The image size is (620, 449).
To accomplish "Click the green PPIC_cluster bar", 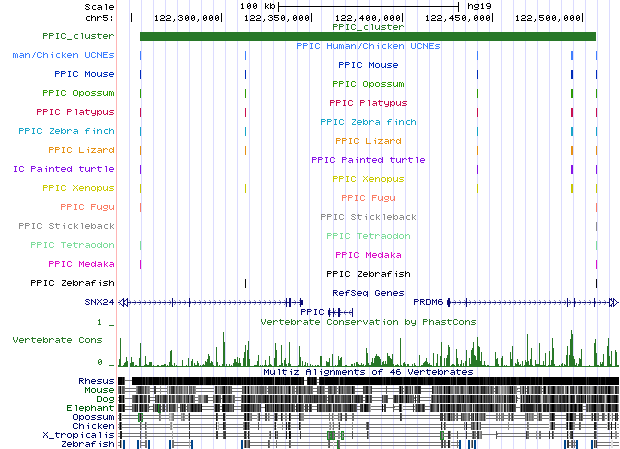I will [x=368, y=37].
